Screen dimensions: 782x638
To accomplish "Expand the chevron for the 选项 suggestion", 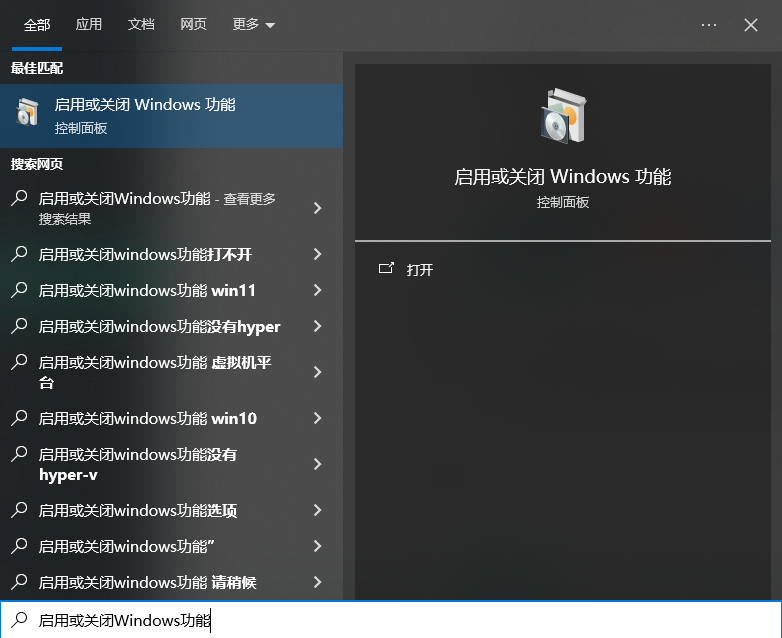I will click(x=317, y=510).
